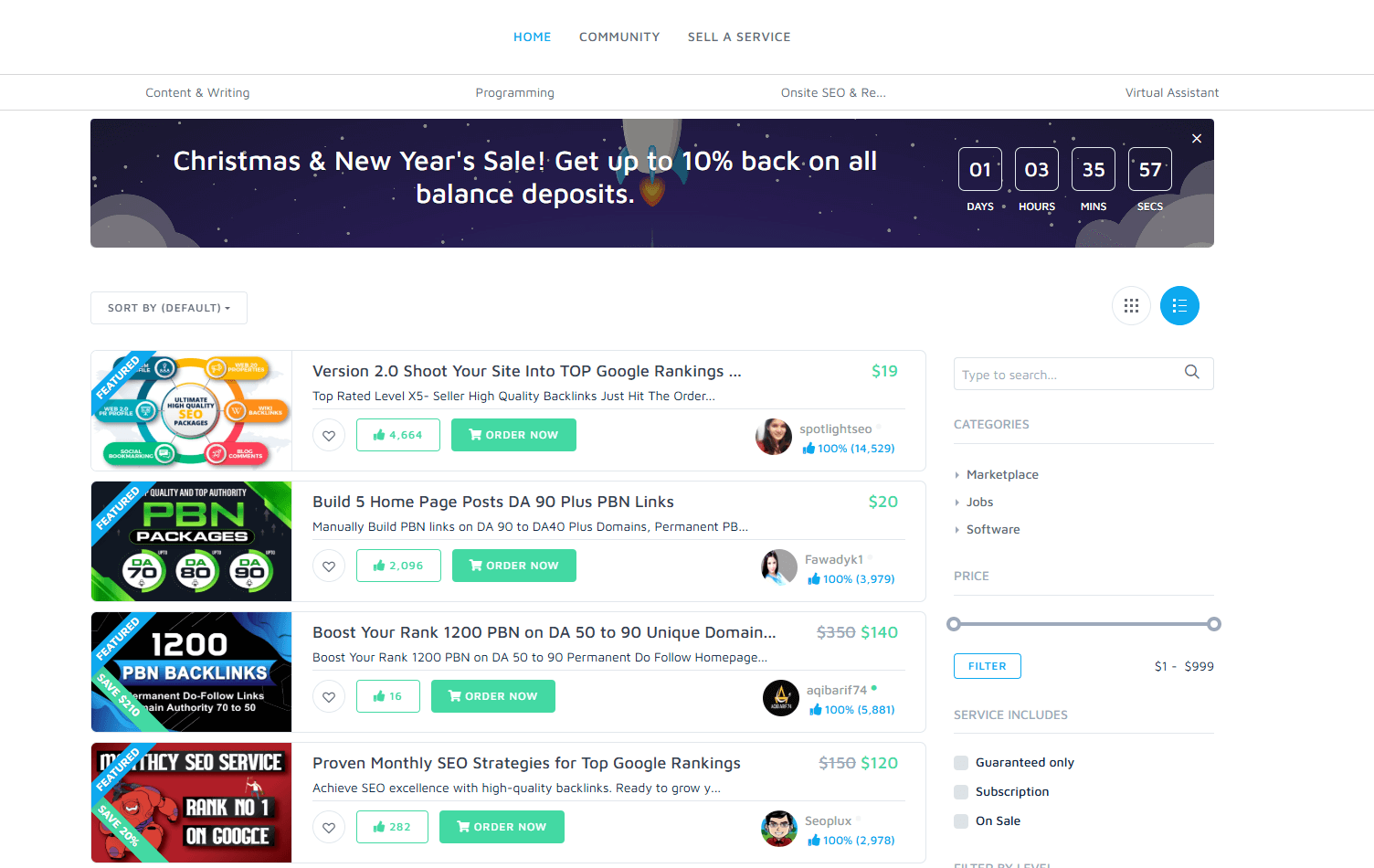Click the right price slider handle
This screenshot has width=1374, height=868.
pos(1214,624)
